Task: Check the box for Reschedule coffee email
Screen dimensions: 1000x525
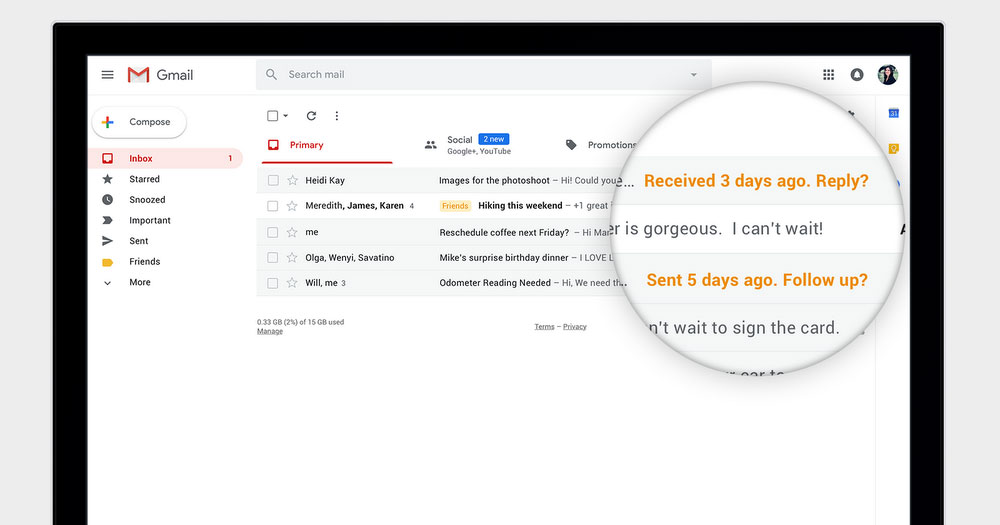Action: [x=273, y=232]
